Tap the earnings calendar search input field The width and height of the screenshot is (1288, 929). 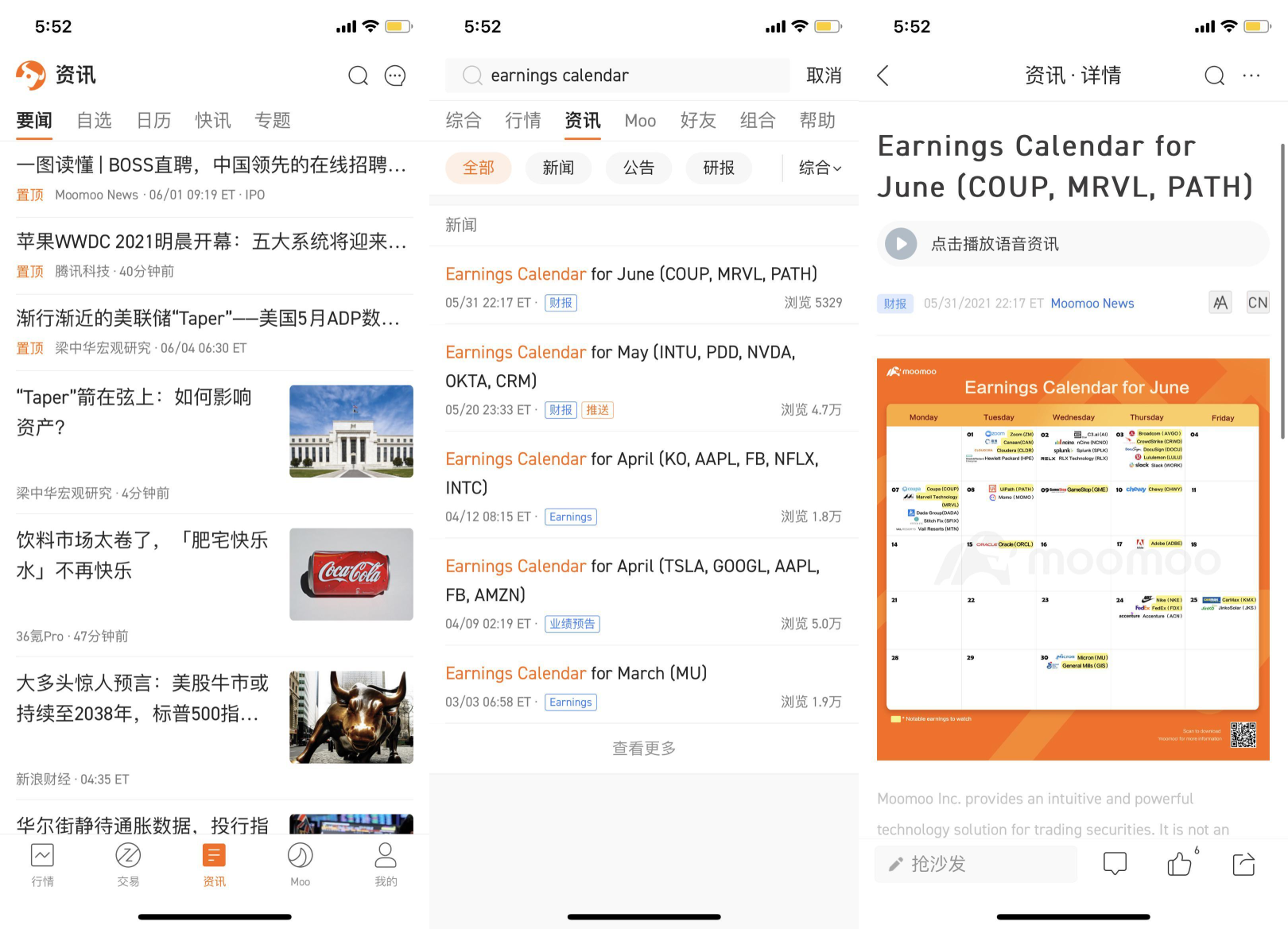[x=618, y=75]
